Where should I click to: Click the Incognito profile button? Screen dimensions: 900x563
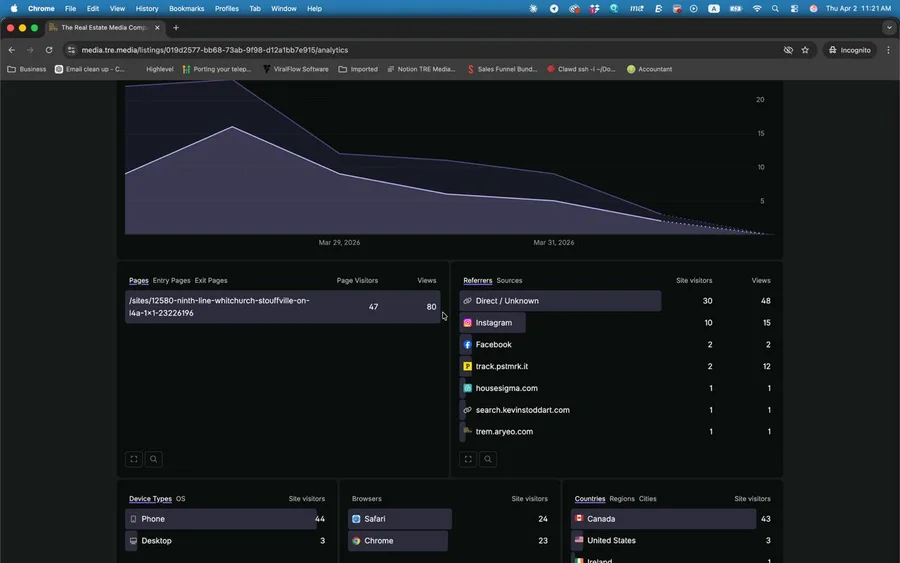click(x=849, y=50)
